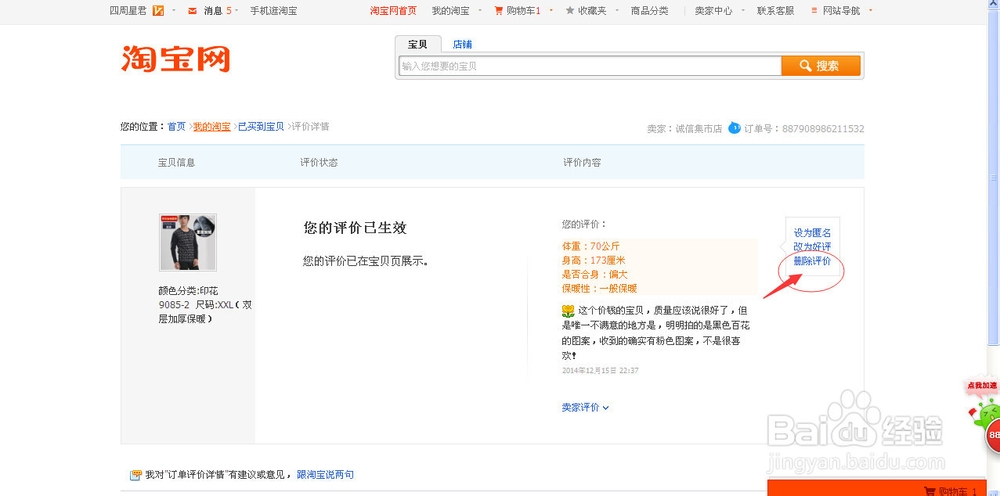Click the flower rating icon in review
The height and width of the screenshot is (496, 1000).
tap(568, 311)
